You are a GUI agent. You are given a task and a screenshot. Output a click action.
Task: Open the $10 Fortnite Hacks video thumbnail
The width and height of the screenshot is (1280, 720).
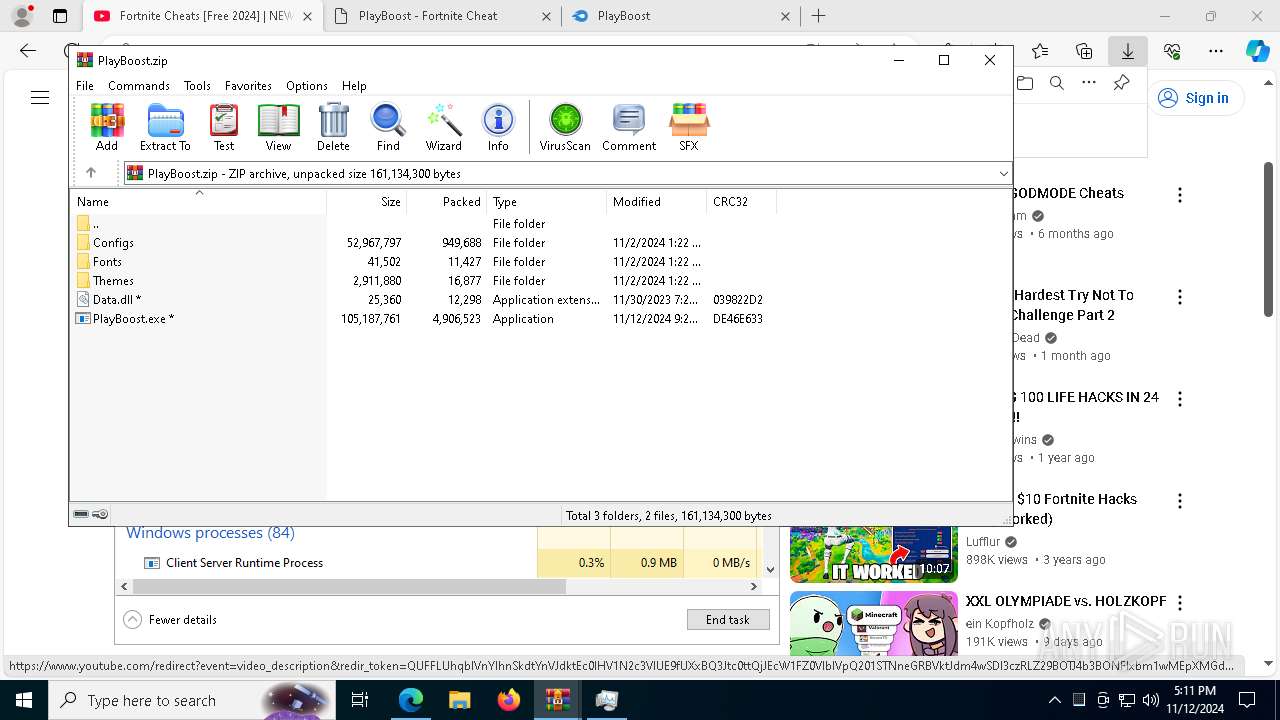pos(874,554)
